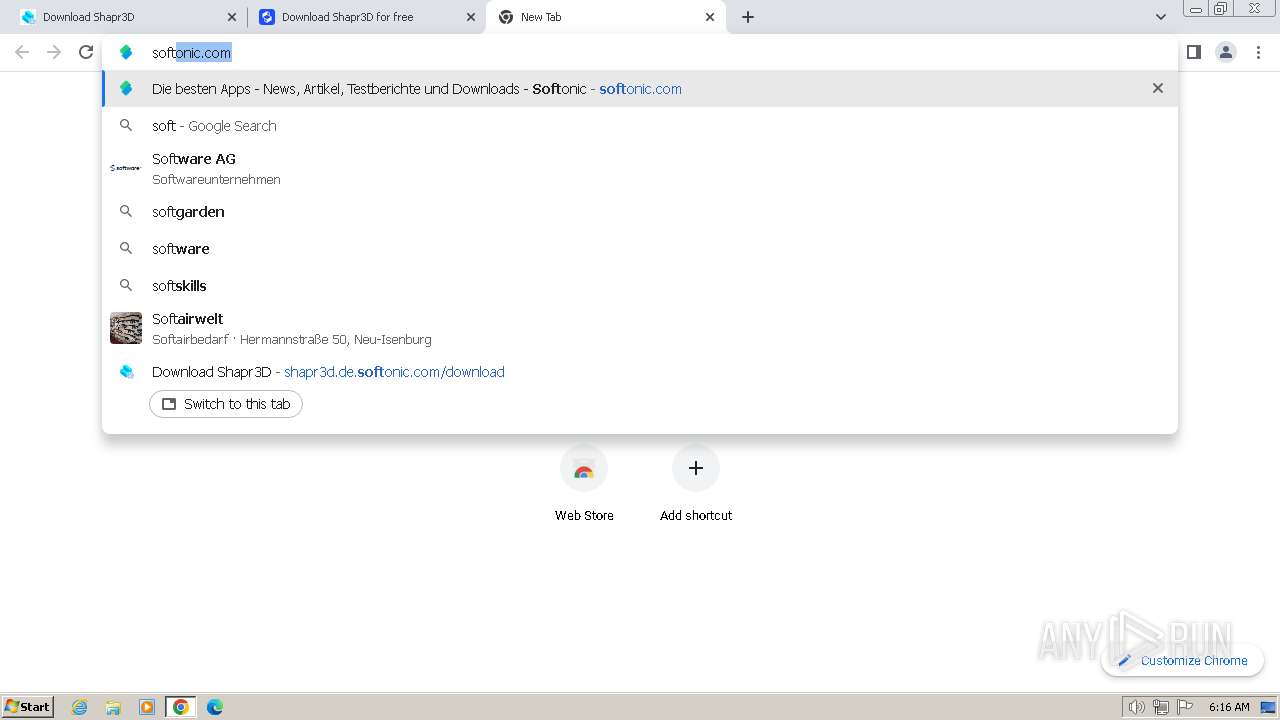The width and height of the screenshot is (1280, 720).
Task: Click the Softairwelt thumbnail image
Action: click(x=126, y=328)
